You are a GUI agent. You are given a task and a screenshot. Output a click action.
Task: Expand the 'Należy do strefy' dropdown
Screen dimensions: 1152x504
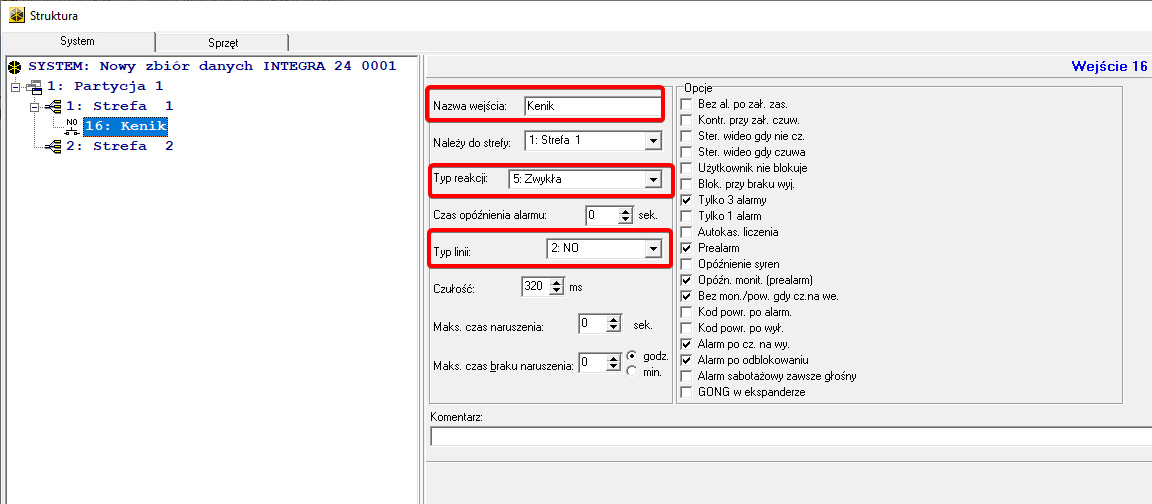[x=652, y=140]
